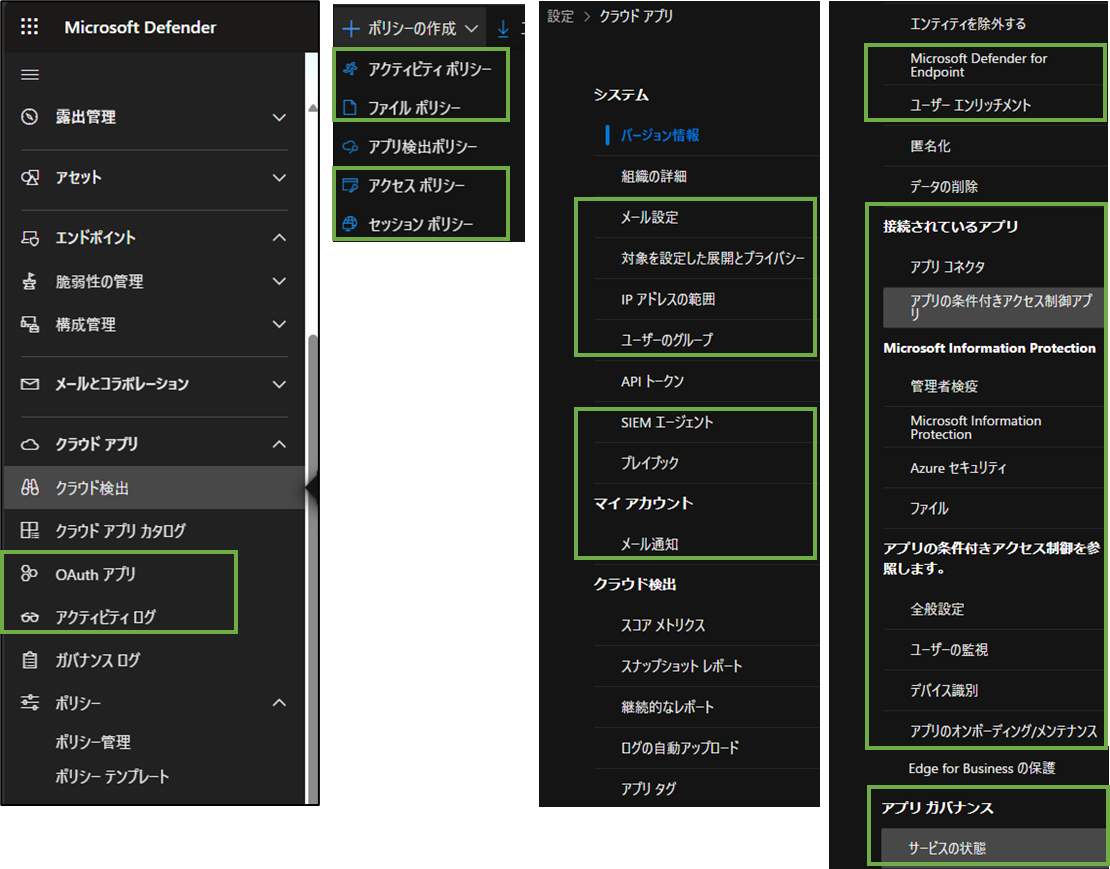1110x869 pixels.
Task: Click the エンドポイント device icon
Action: tap(30, 237)
